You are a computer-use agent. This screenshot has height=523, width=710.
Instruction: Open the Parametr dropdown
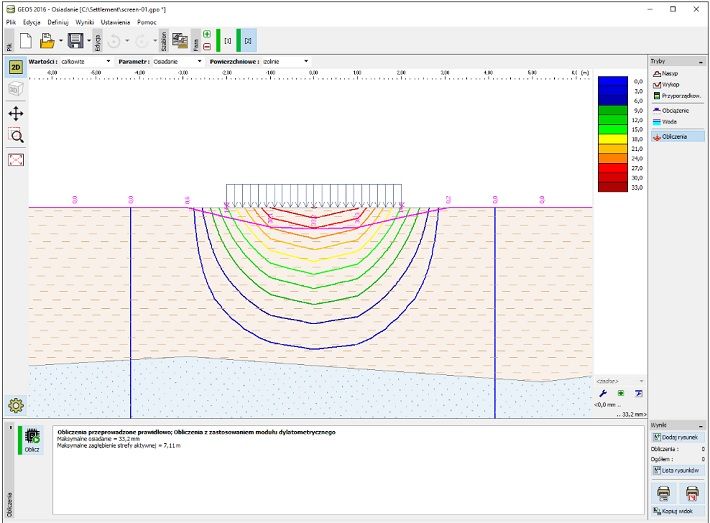[x=178, y=61]
